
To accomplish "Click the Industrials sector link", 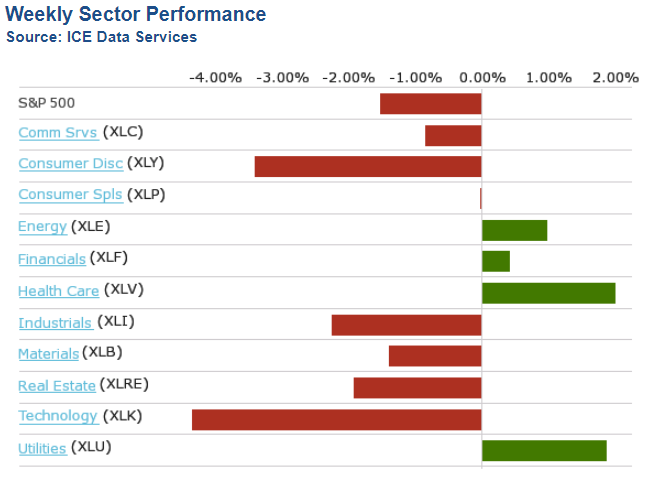I will (x=55, y=322).
